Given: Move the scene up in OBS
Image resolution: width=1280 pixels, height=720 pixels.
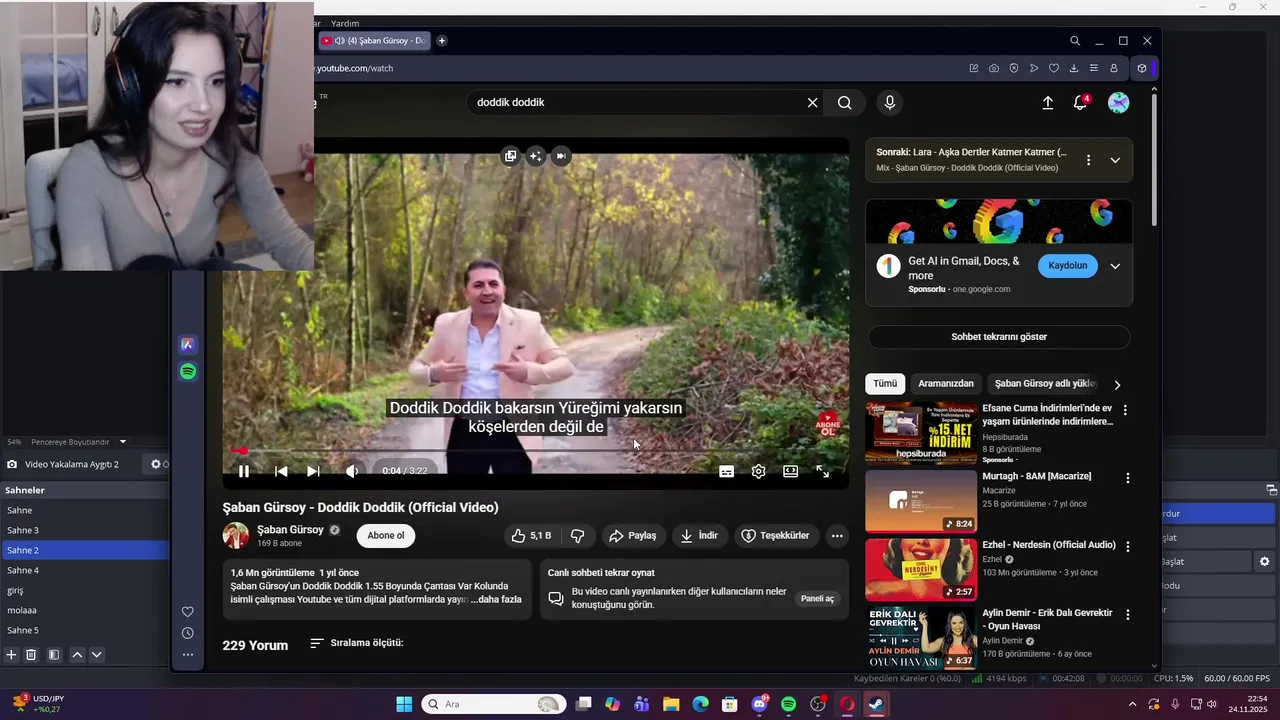Looking at the screenshot, I should tap(77, 655).
